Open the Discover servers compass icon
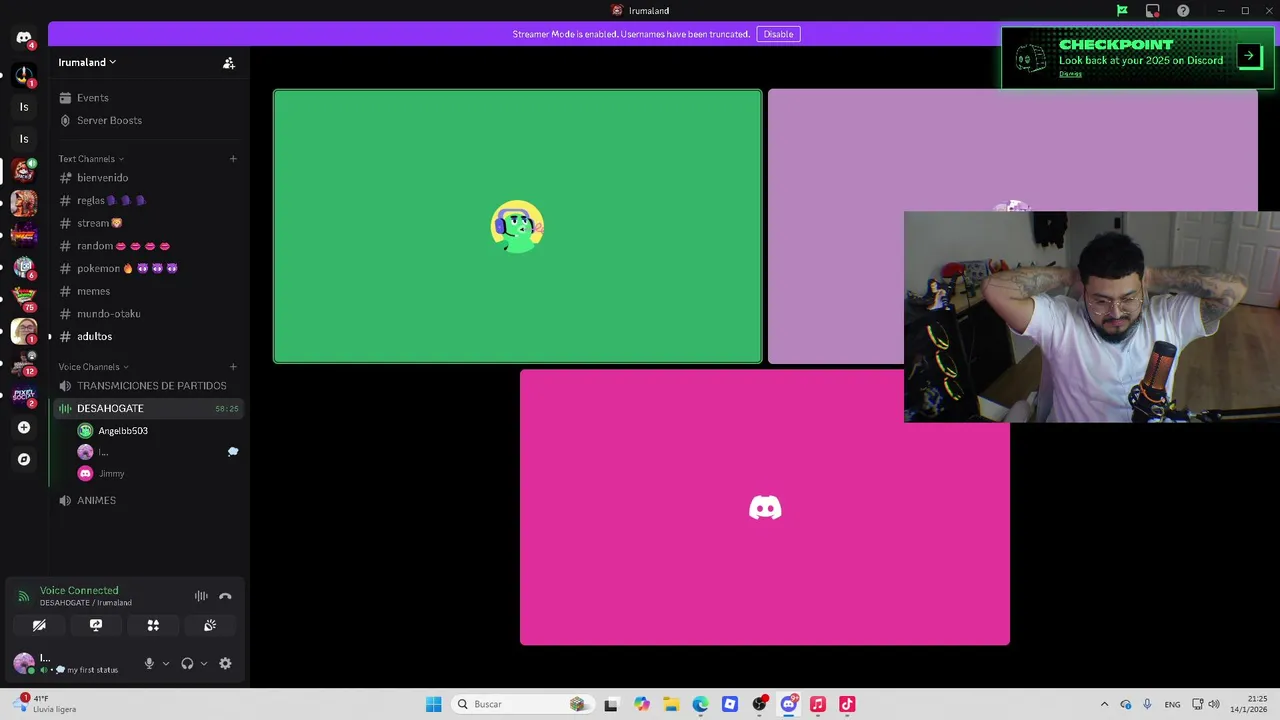Image resolution: width=1280 pixels, height=720 pixels. tap(24, 460)
